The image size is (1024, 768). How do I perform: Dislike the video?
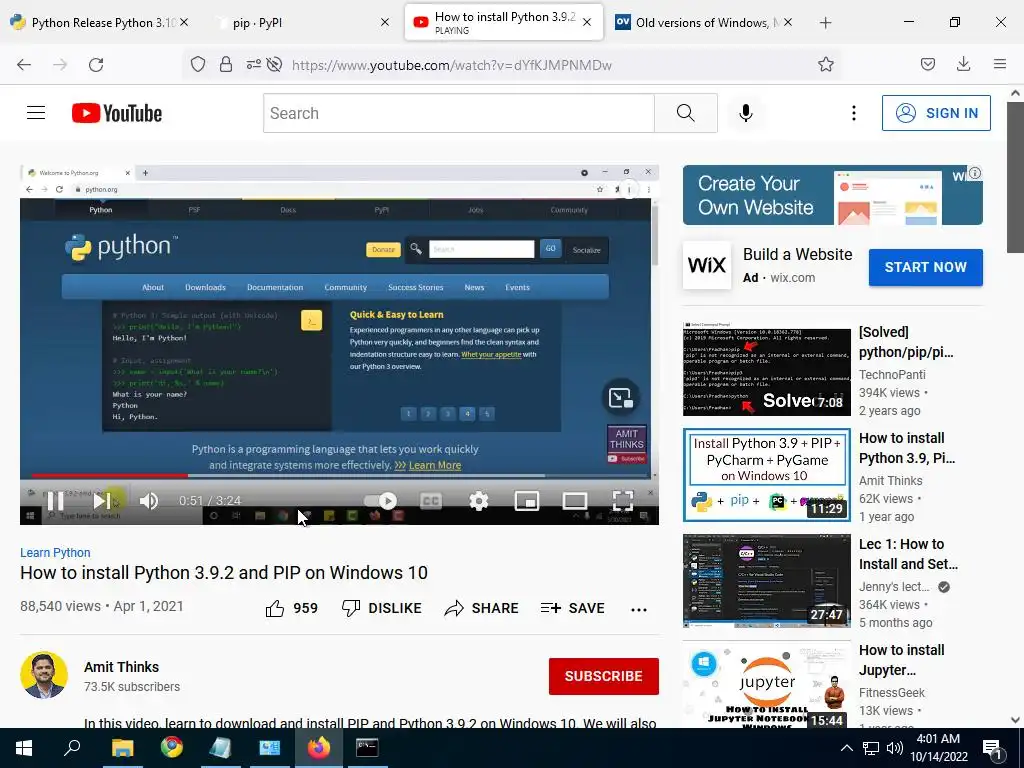tap(381, 609)
